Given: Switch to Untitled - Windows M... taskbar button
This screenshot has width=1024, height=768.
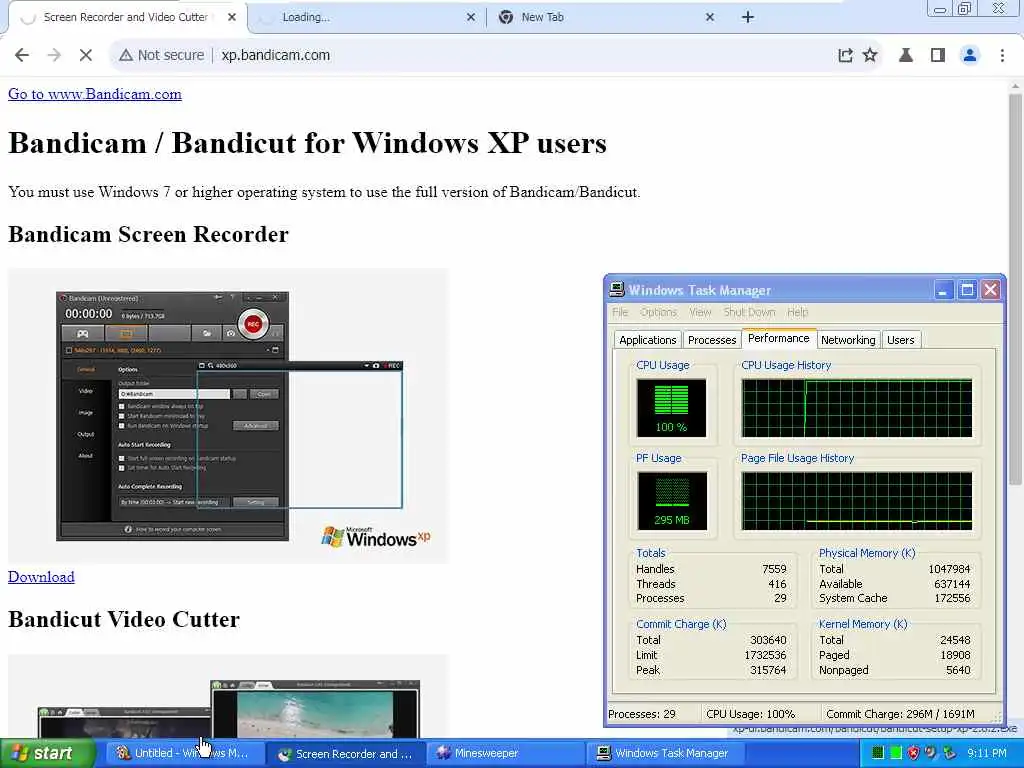Looking at the screenshot, I should click(184, 754).
